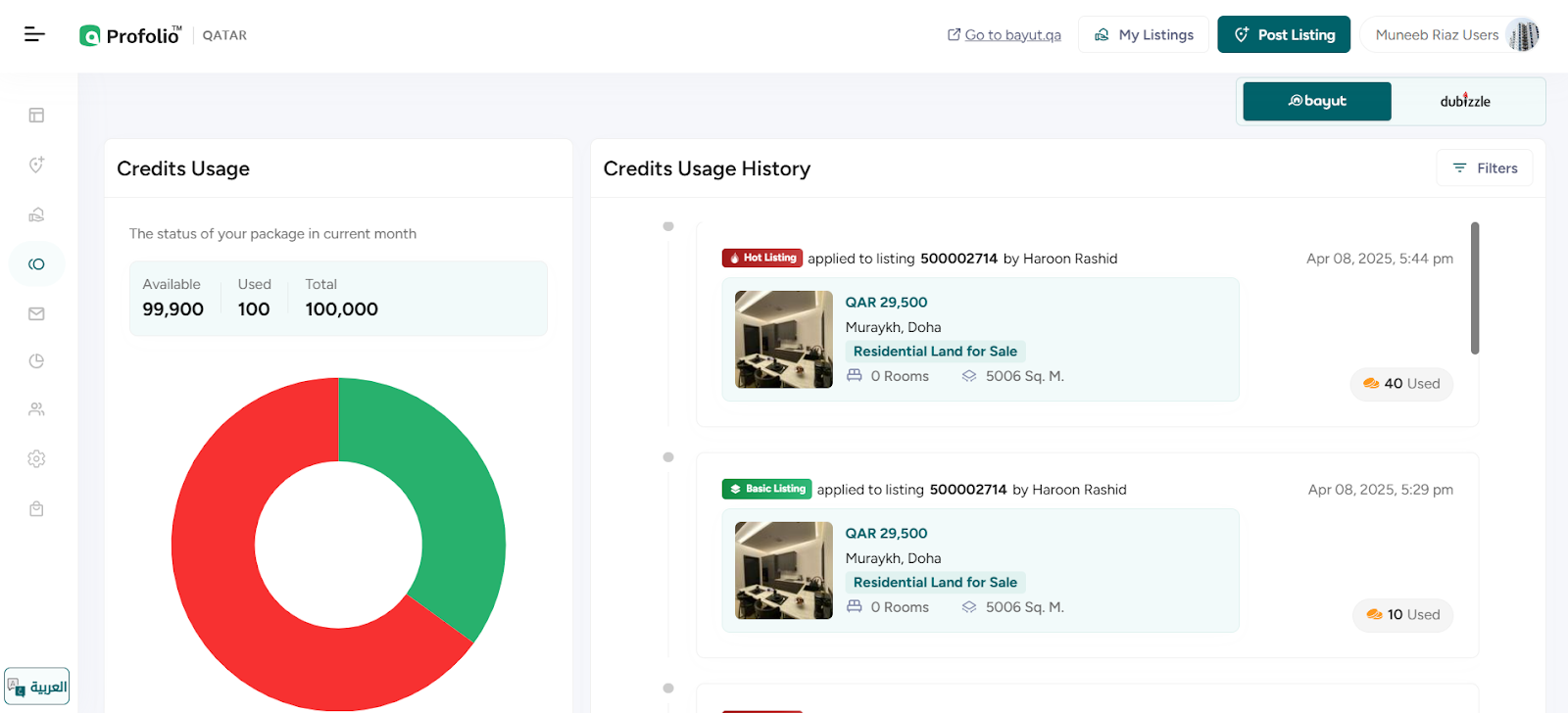
Task: Click the Profolio logo
Action: pos(130,35)
